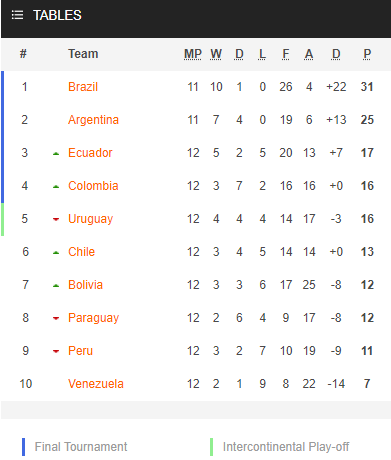This screenshot has width=391, height=460.
Task: Open the Argentina team link
Action: click(93, 120)
